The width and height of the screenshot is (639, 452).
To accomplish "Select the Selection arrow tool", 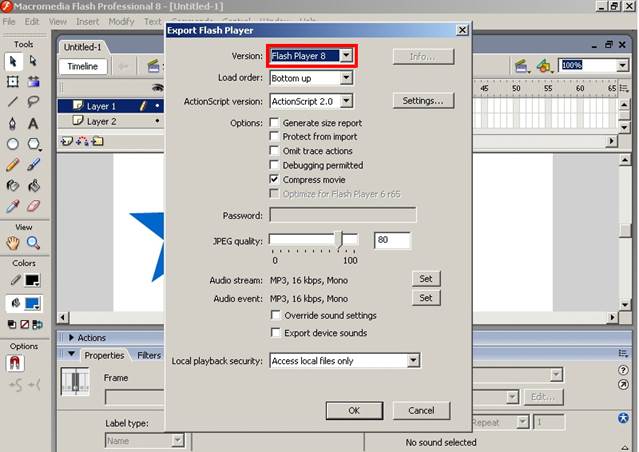I will click(x=13, y=62).
